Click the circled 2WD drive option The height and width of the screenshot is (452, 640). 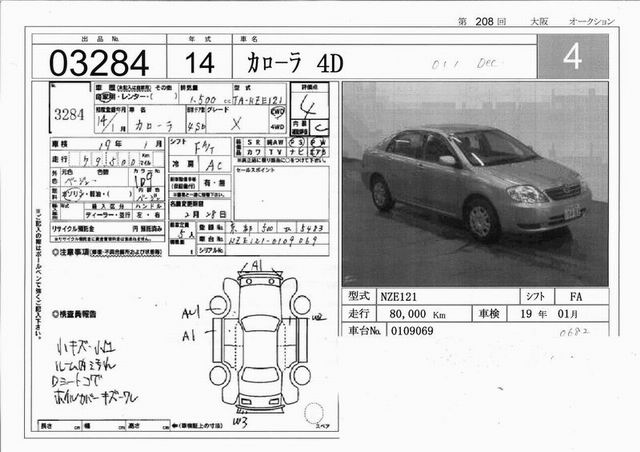click(278, 112)
